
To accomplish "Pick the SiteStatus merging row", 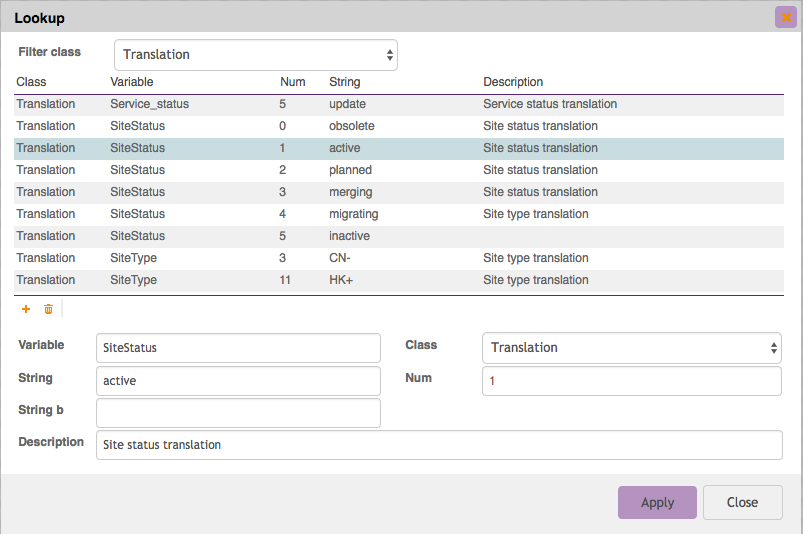I will pyautogui.click(x=398, y=192).
